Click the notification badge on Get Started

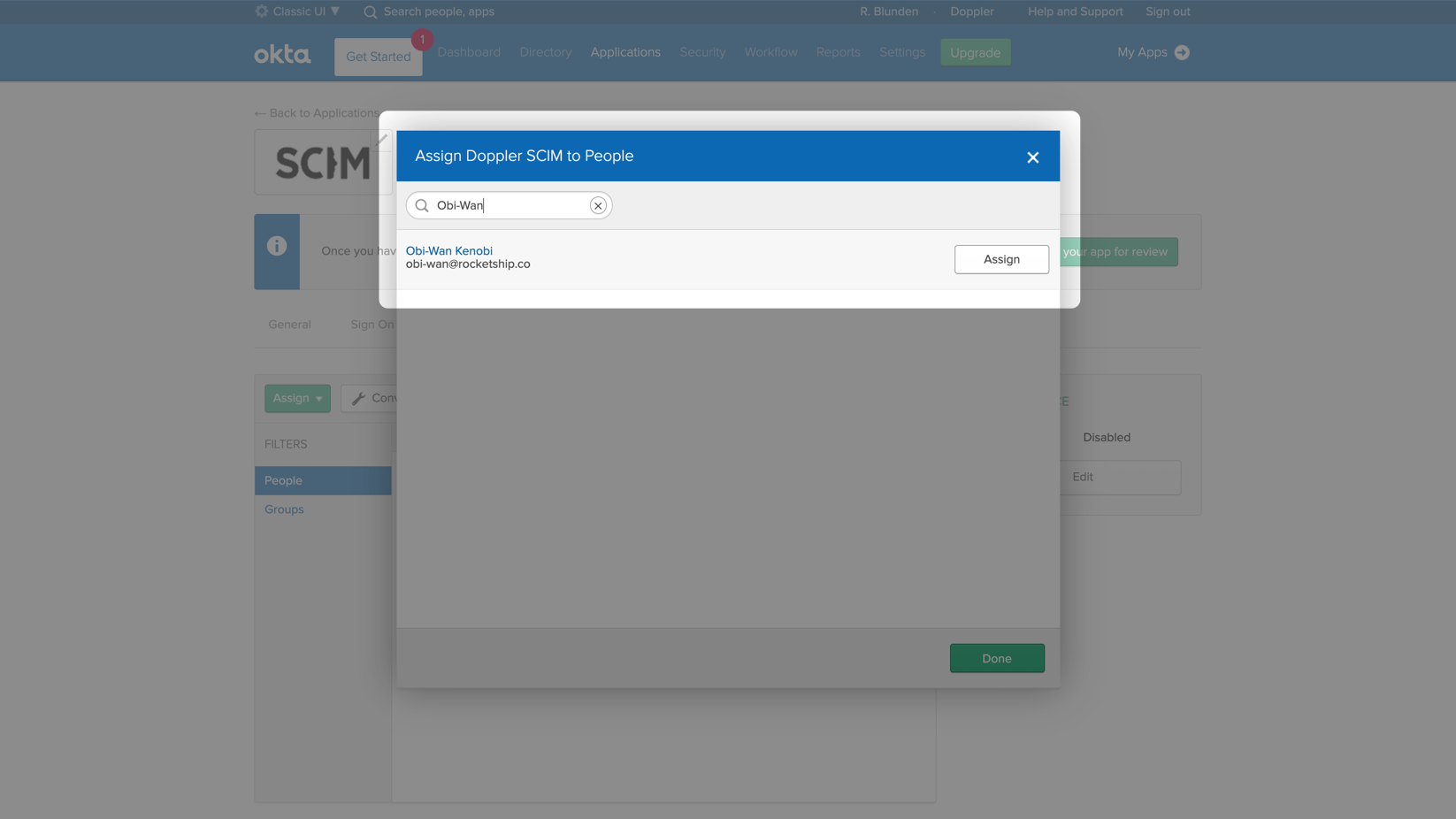tap(422, 39)
